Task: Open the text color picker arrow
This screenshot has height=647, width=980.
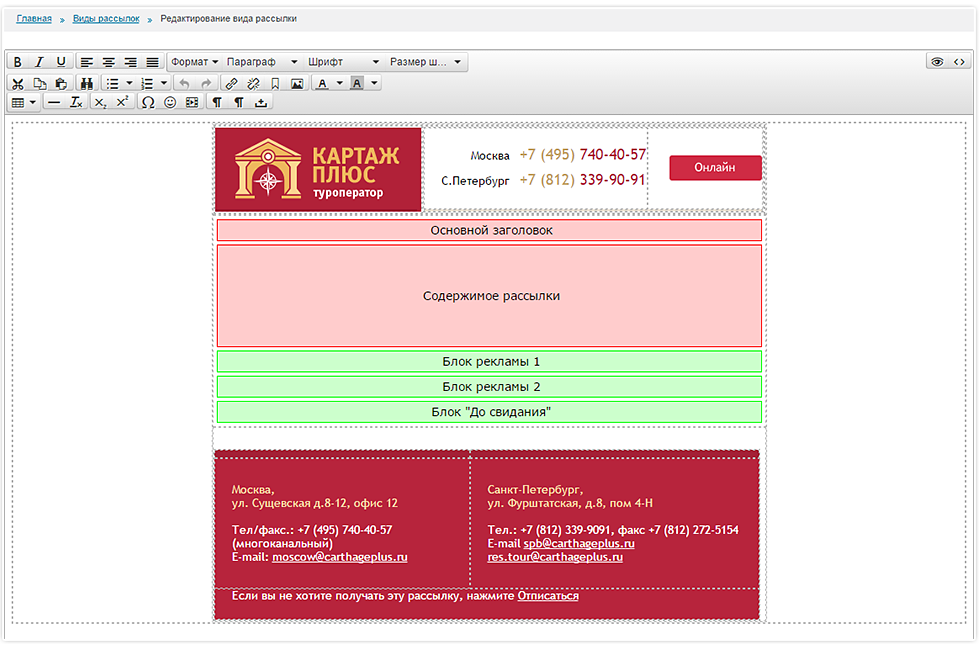Action: coord(339,84)
